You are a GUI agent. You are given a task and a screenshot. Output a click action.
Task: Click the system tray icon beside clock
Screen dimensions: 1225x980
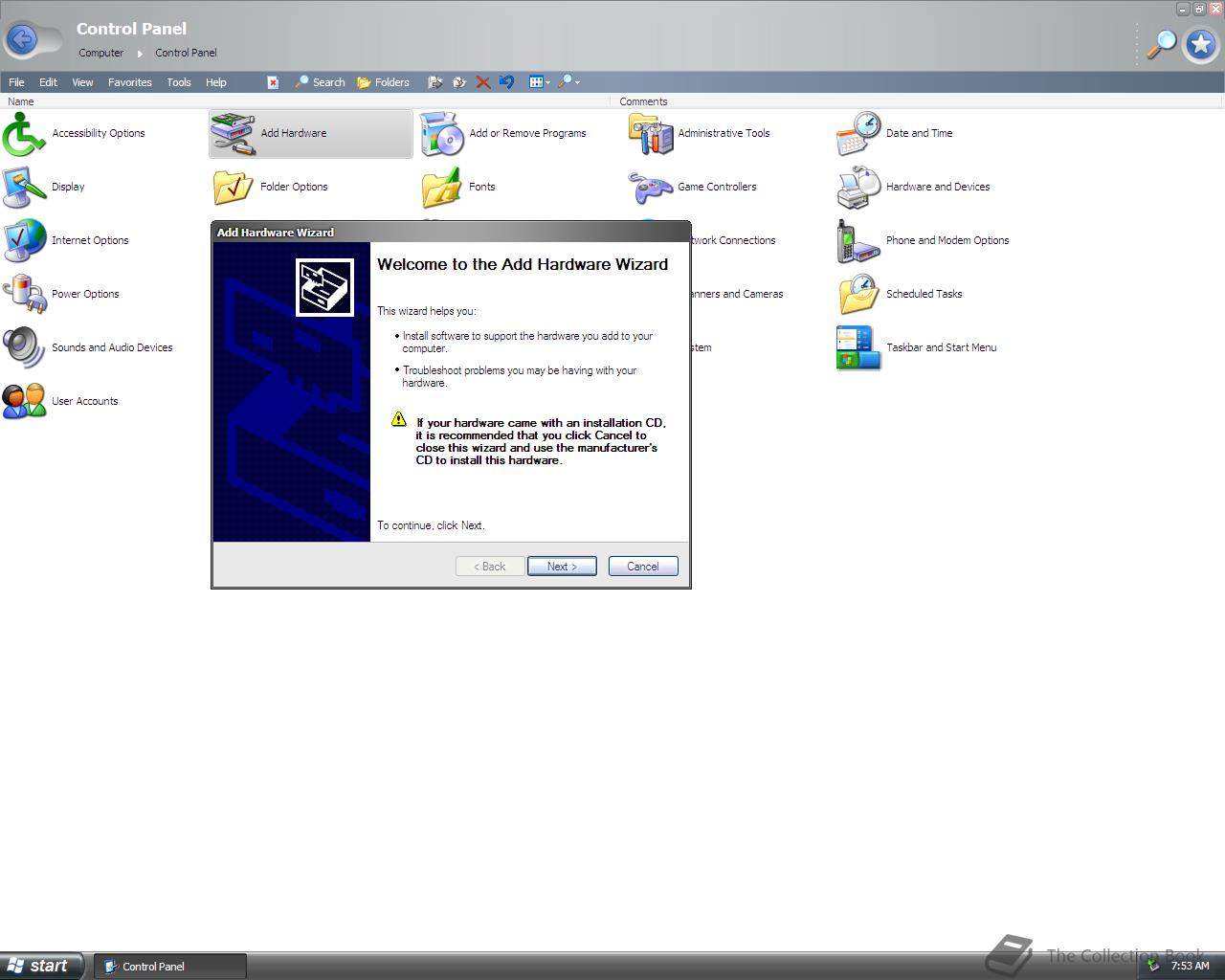pos(1154,966)
